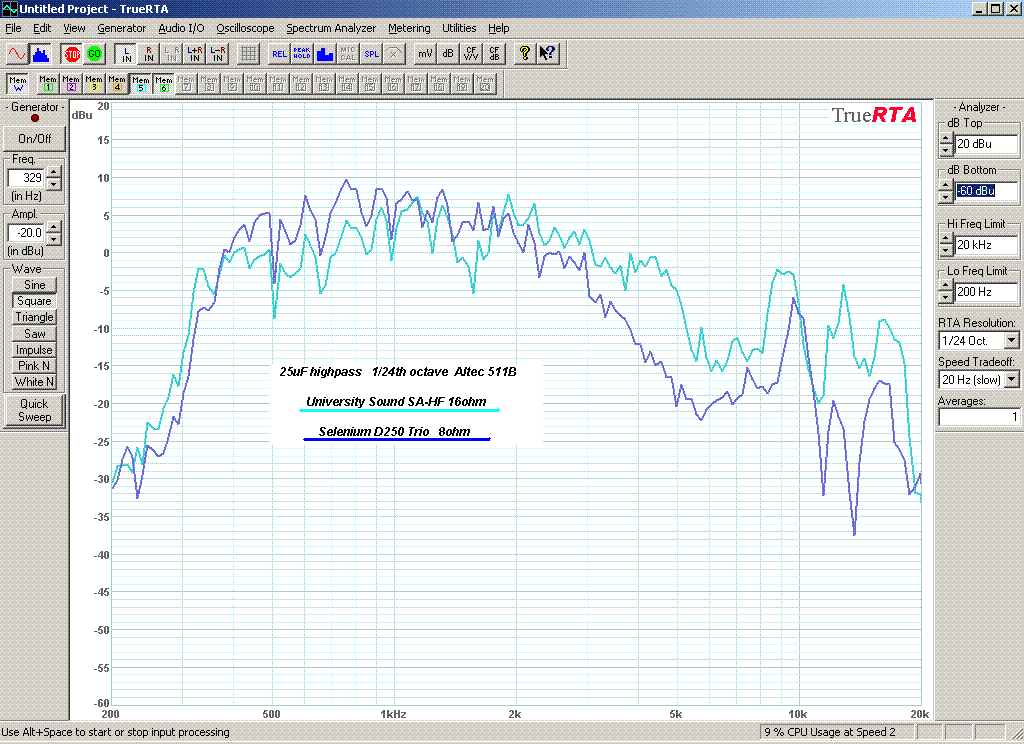Click the Freq. value field
The width and height of the screenshot is (1024, 744).
pos(27,178)
